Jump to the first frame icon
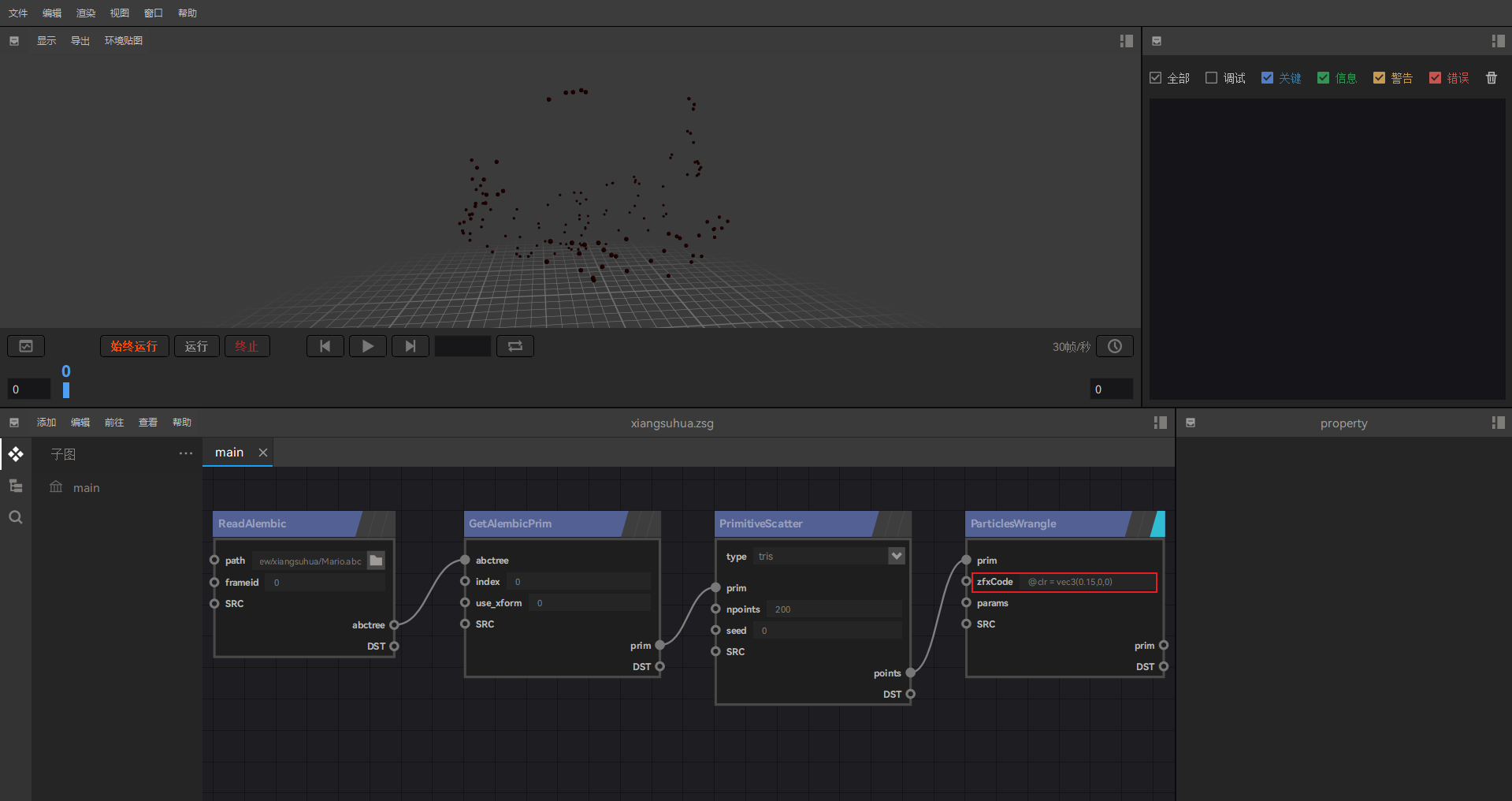 [325, 346]
